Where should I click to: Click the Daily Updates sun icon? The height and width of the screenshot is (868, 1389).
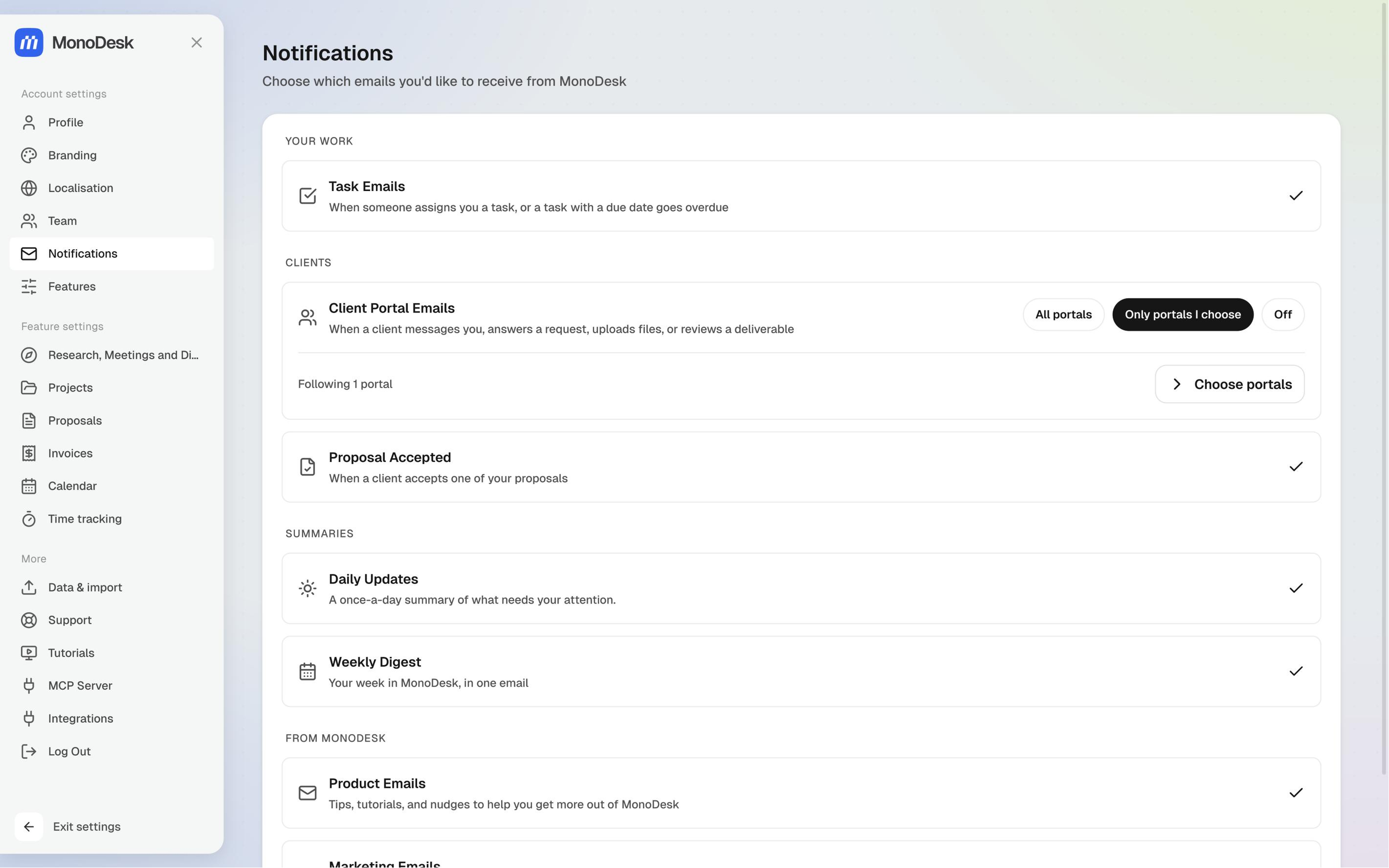(308, 588)
